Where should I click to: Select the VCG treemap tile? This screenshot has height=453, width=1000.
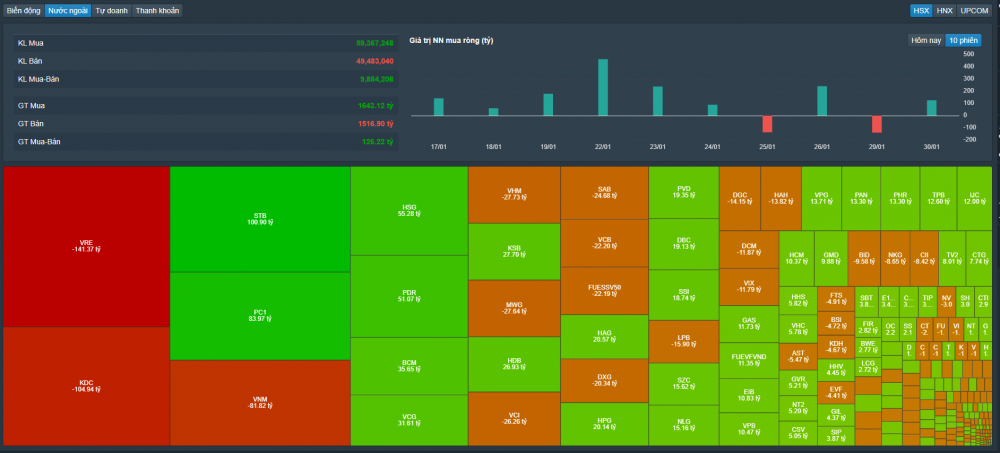click(409, 420)
